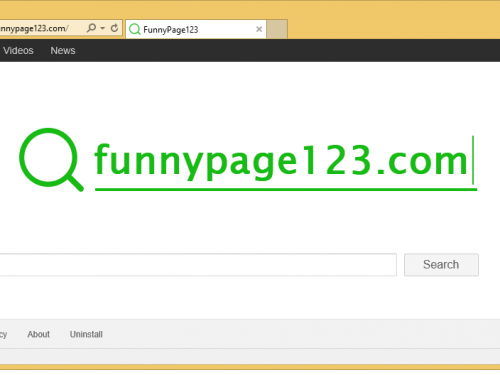Open the News section
This screenshot has width=500, height=375.
[63, 51]
